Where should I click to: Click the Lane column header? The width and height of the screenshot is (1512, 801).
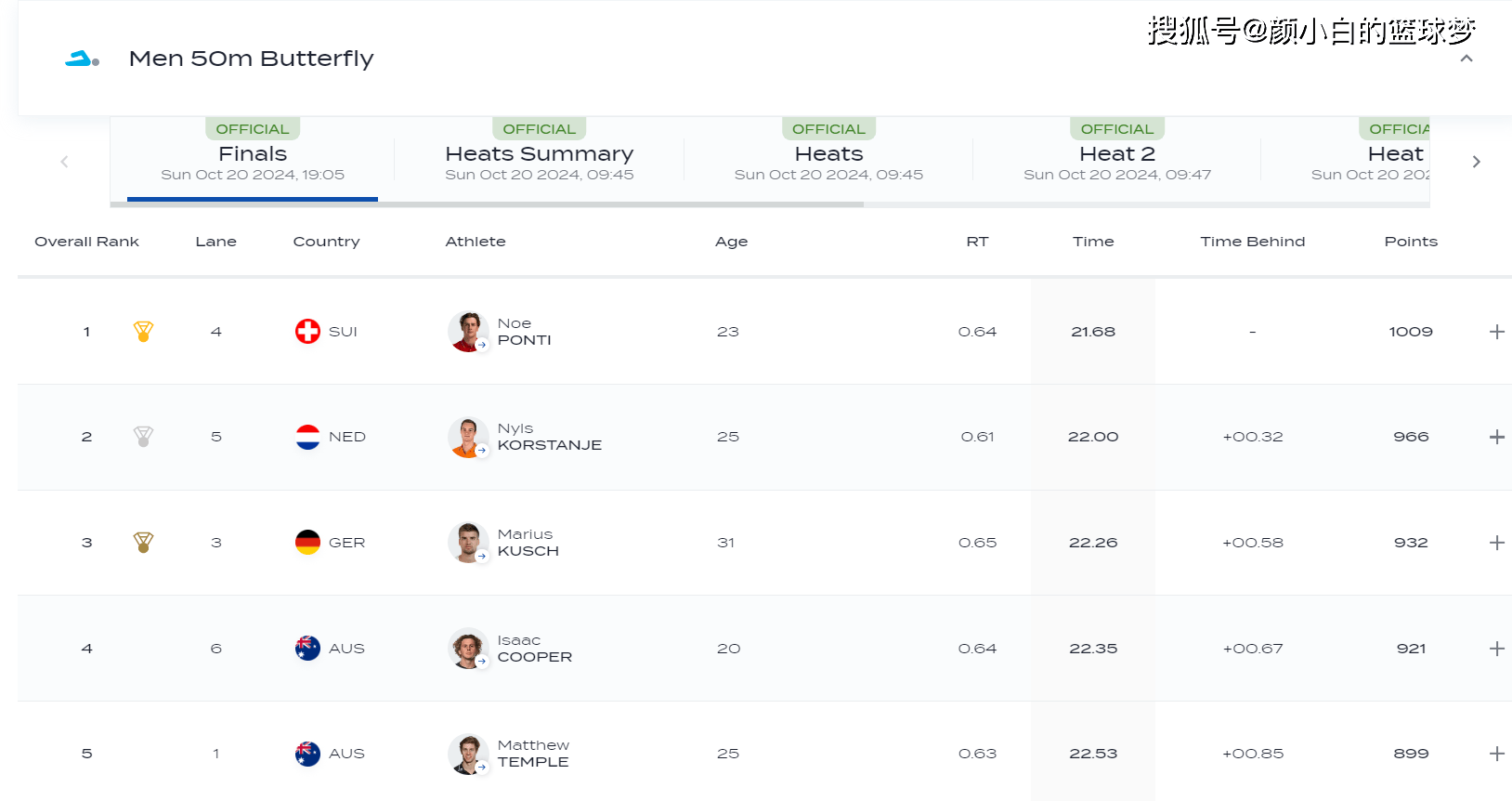(216, 242)
